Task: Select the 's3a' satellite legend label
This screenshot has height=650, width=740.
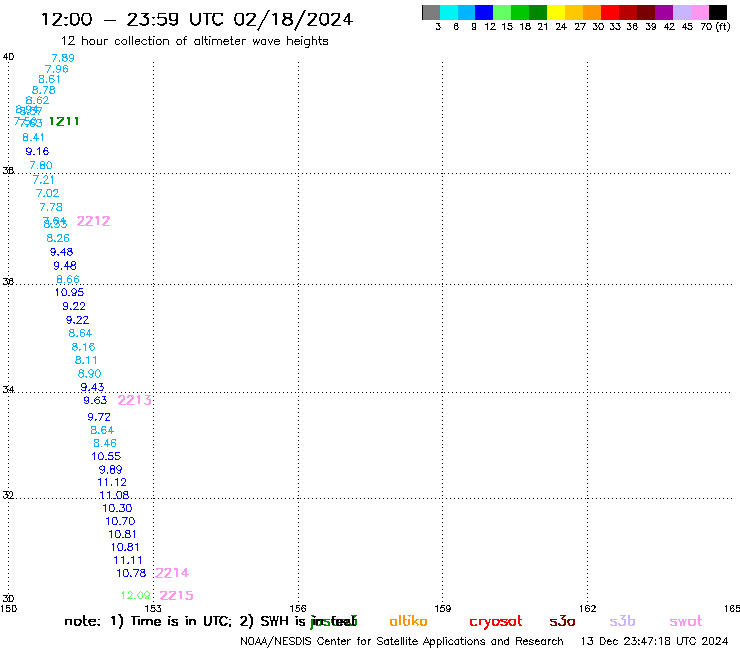Action: pos(562,621)
